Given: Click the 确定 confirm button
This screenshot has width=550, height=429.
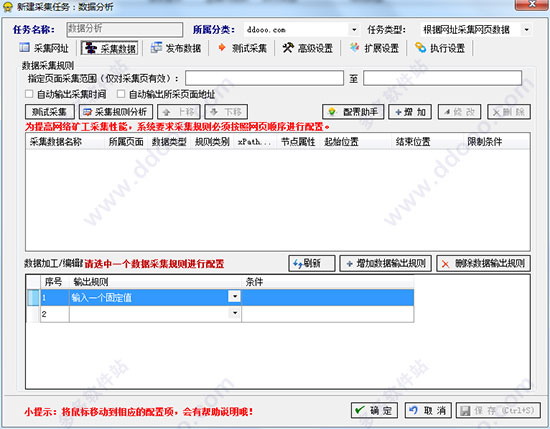Looking at the screenshot, I should point(374,410).
